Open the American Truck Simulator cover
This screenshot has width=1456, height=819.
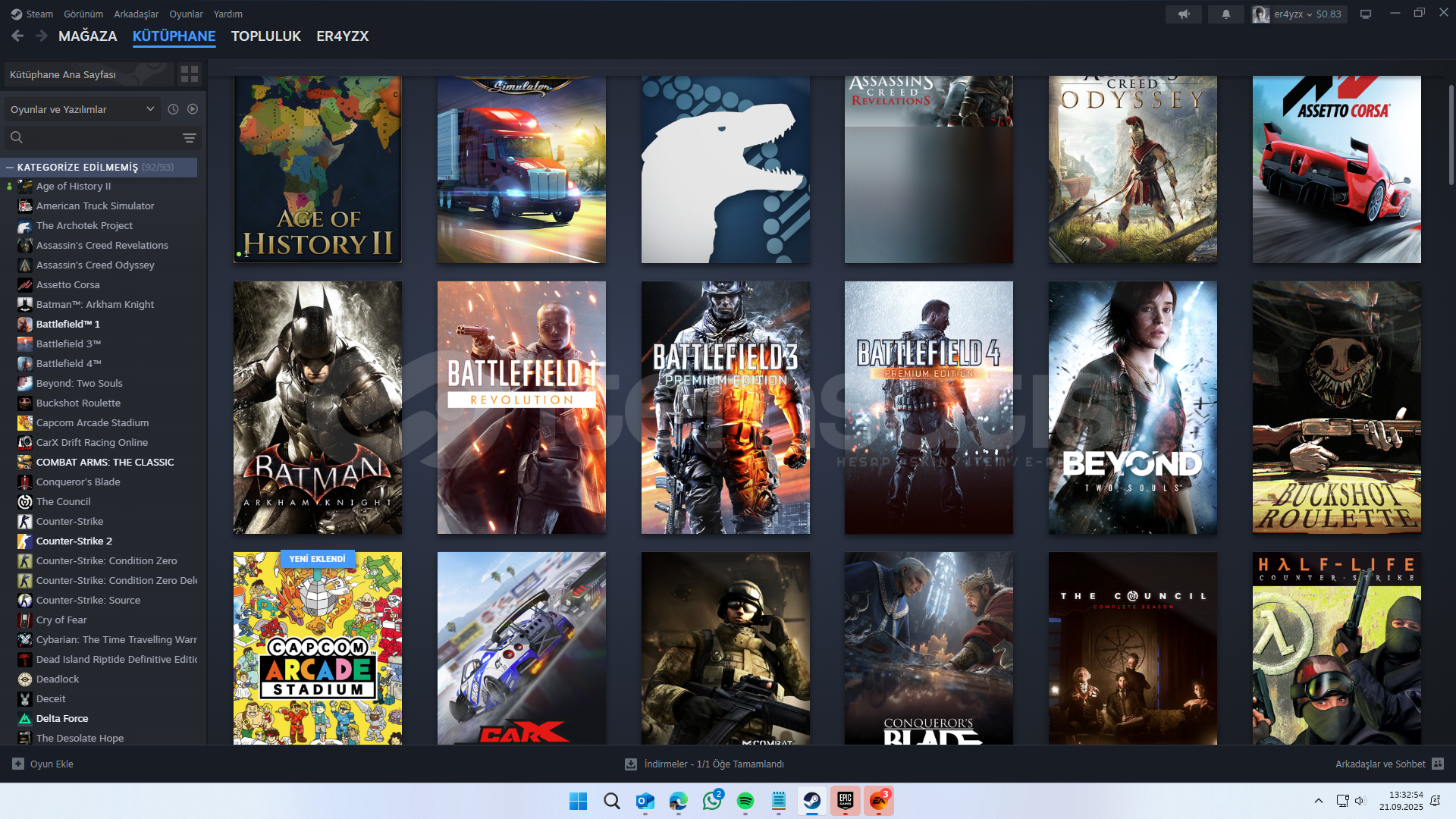[522, 169]
